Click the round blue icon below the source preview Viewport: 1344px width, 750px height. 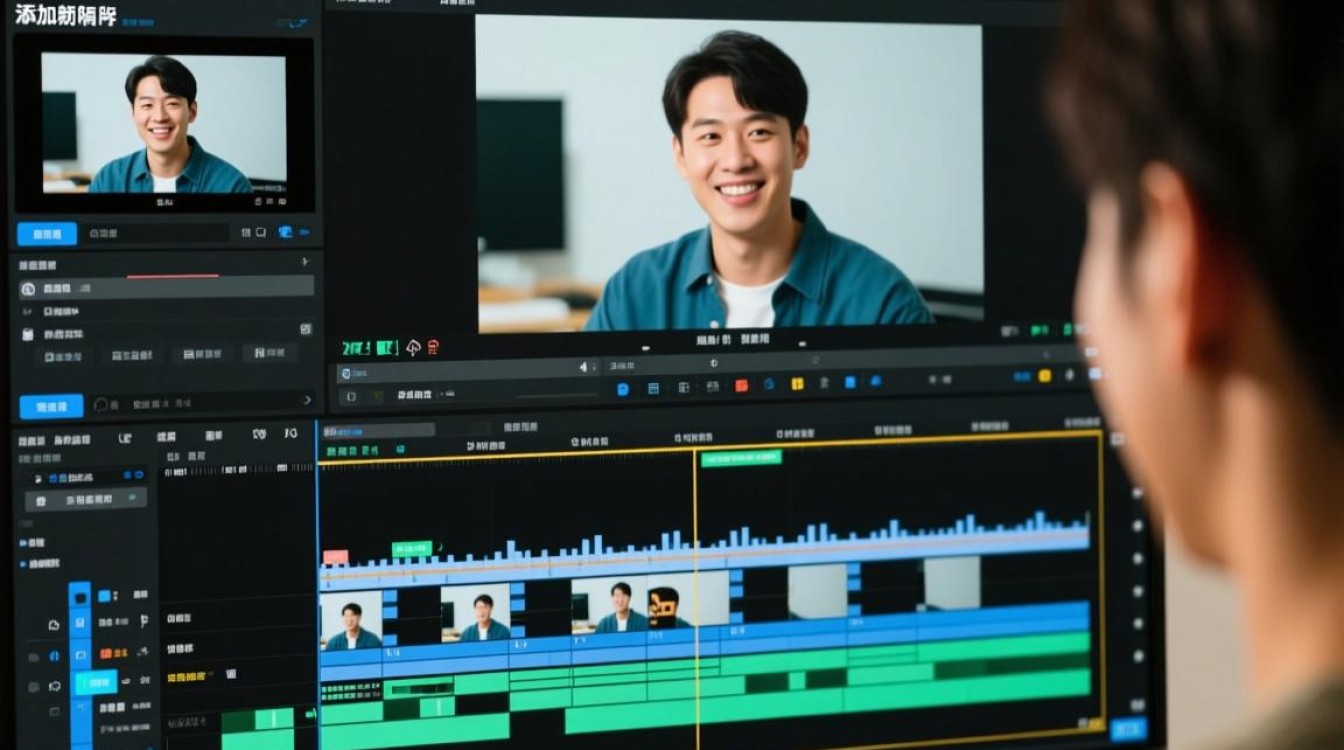click(285, 232)
